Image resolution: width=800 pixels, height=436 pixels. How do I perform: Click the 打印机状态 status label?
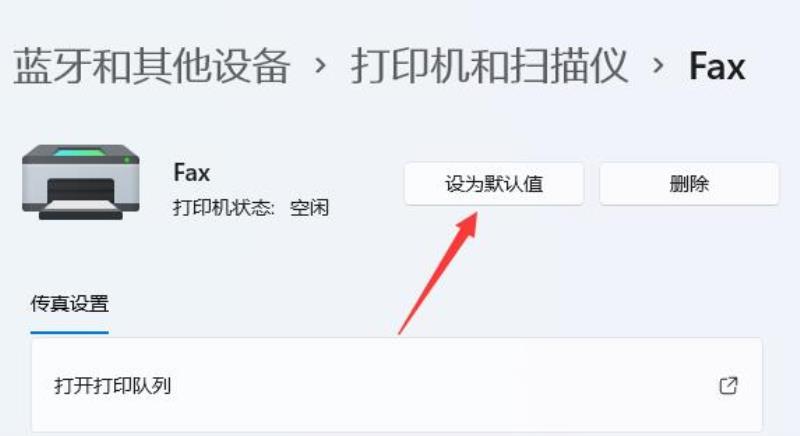(223, 208)
